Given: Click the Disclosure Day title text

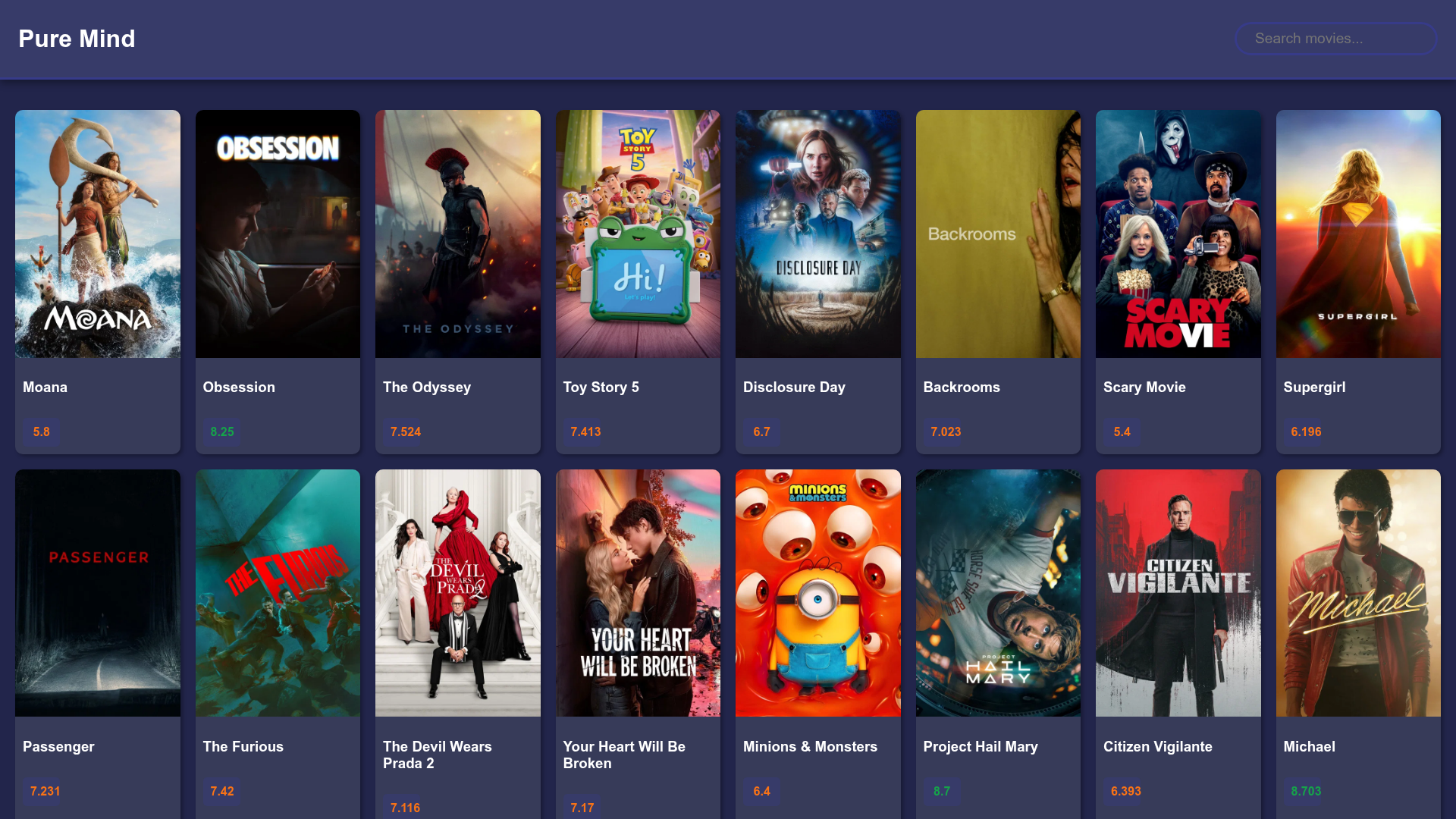Looking at the screenshot, I should tap(794, 387).
